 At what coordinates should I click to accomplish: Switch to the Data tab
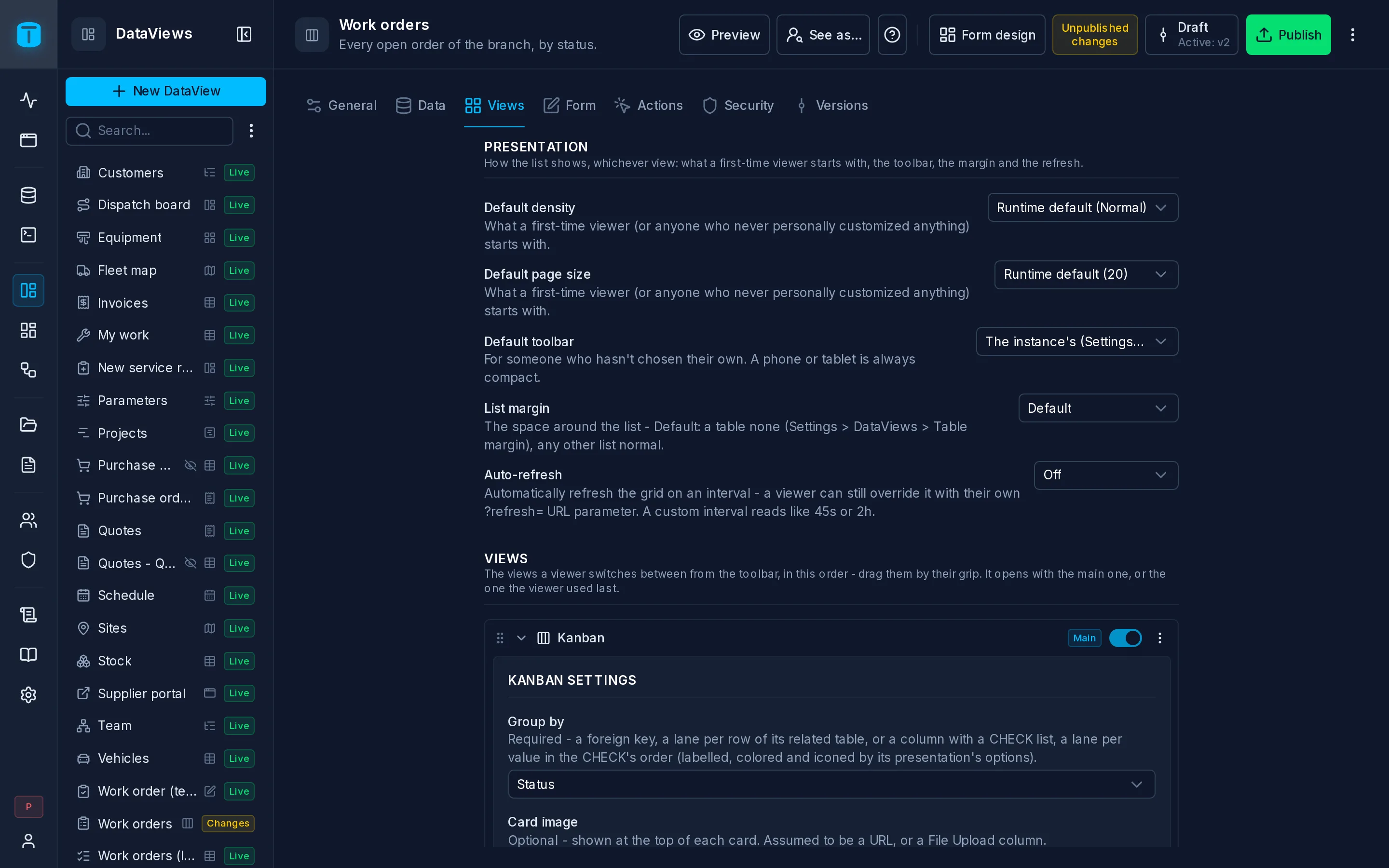point(420,106)
